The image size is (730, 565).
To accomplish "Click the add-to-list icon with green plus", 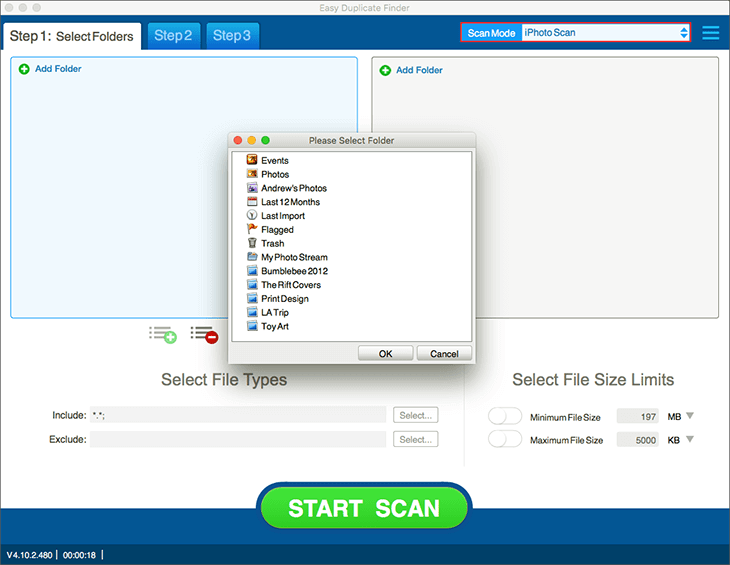I will [x=163, y=335].
